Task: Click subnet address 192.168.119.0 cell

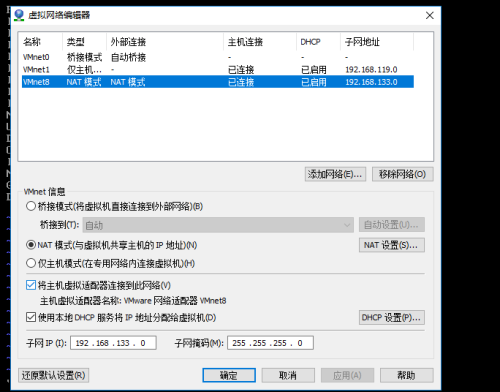Action: (x=371, y=70)
